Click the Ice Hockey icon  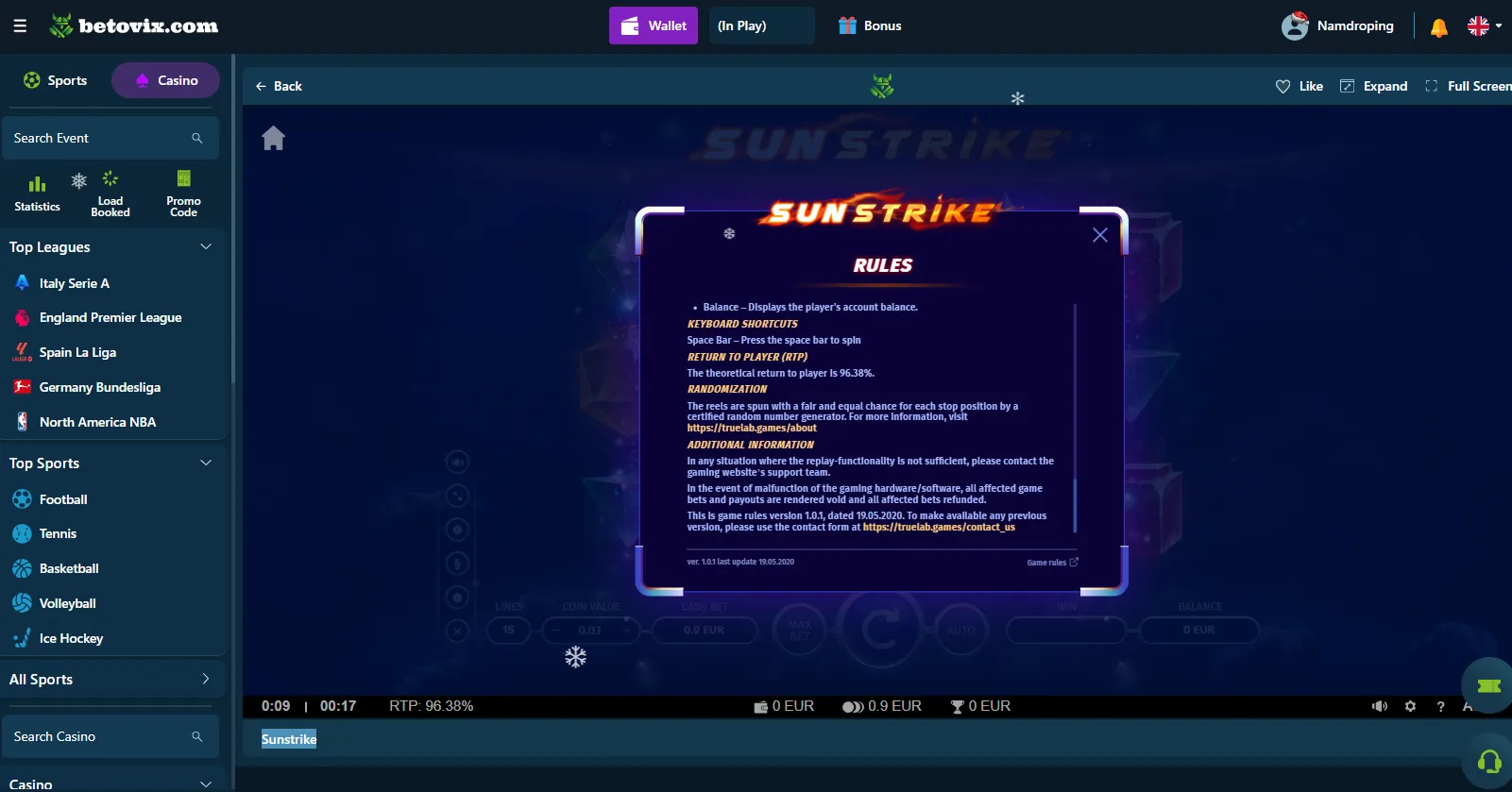pos(22,638)
